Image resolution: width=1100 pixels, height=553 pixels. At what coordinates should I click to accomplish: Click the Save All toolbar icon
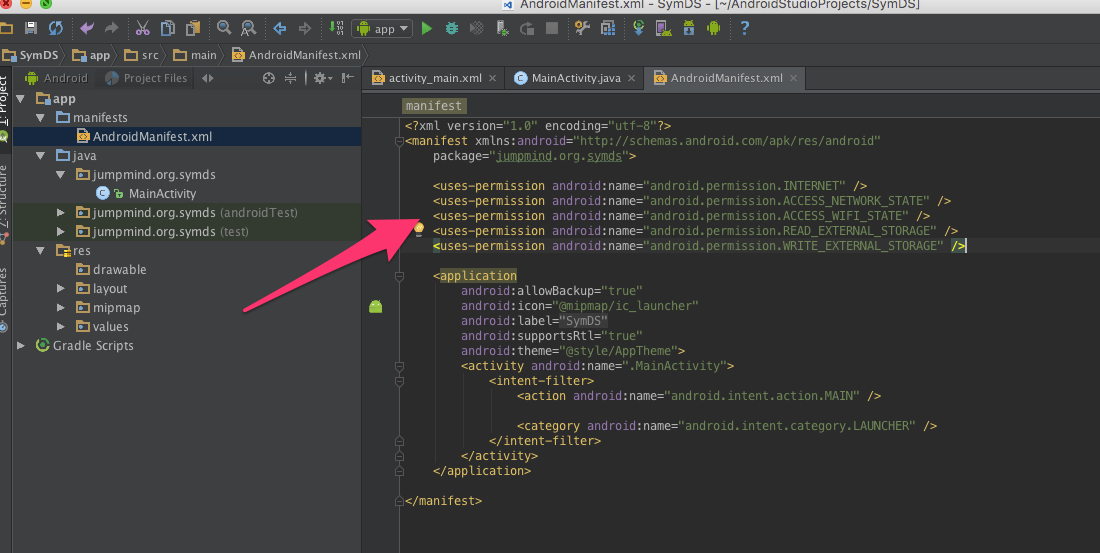coord(31,28)
